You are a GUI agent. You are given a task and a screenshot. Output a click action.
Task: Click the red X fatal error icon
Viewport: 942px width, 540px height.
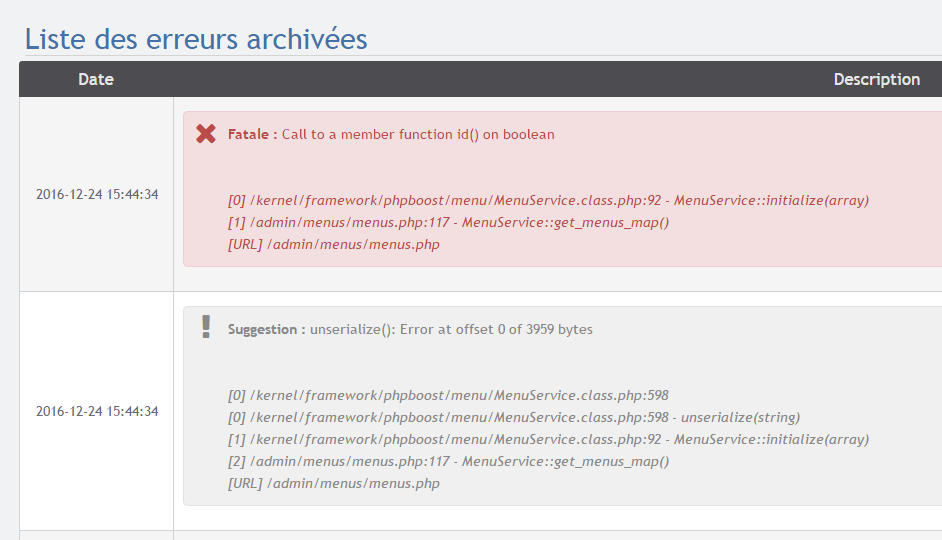point(206,134)
